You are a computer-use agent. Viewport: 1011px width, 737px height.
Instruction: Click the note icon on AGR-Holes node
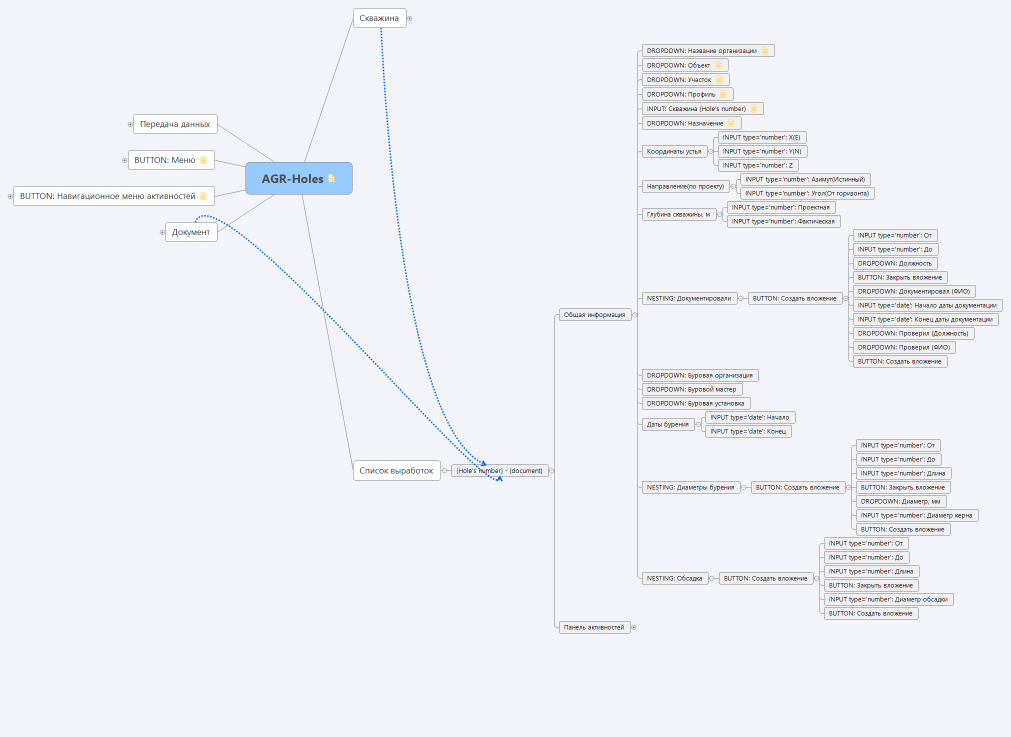(x=332, y=179)
